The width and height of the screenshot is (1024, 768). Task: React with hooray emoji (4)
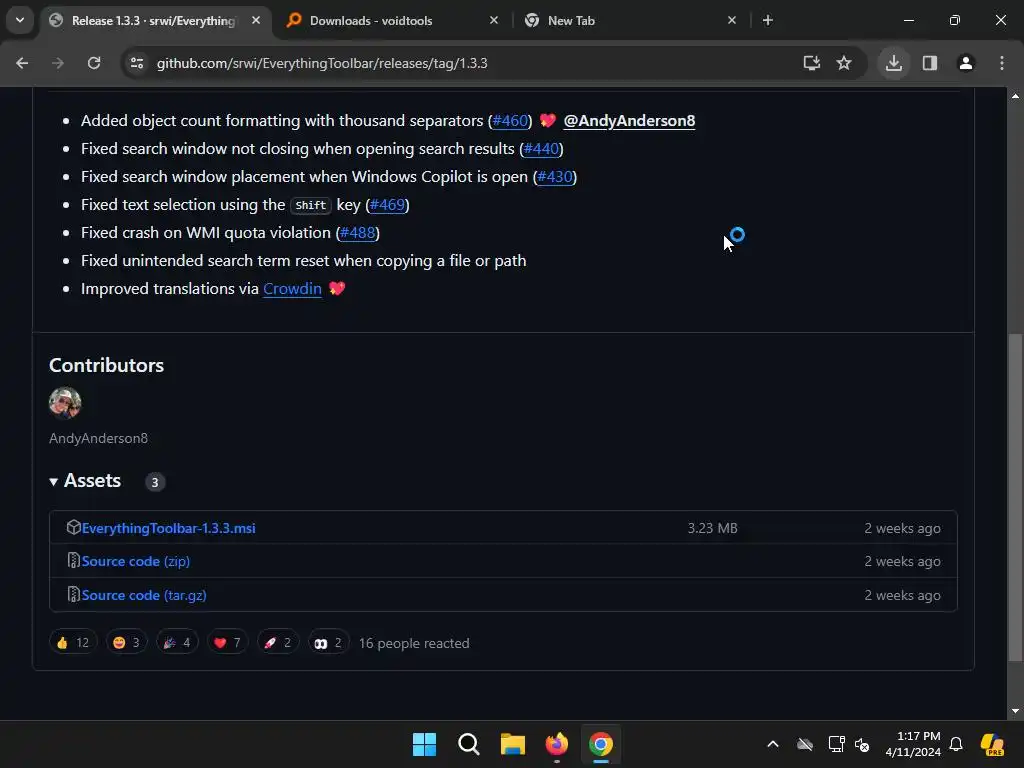coord(177,643)
